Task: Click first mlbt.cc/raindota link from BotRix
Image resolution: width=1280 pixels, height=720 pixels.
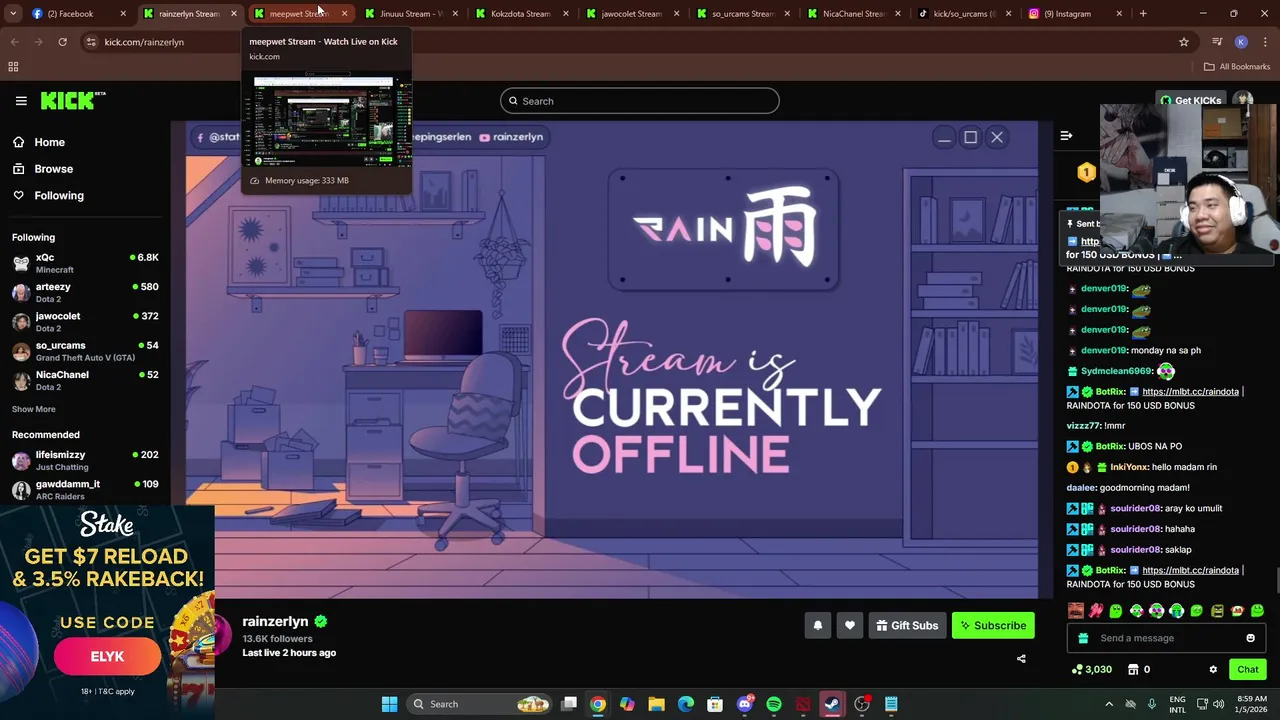Action: point(1190,392)
